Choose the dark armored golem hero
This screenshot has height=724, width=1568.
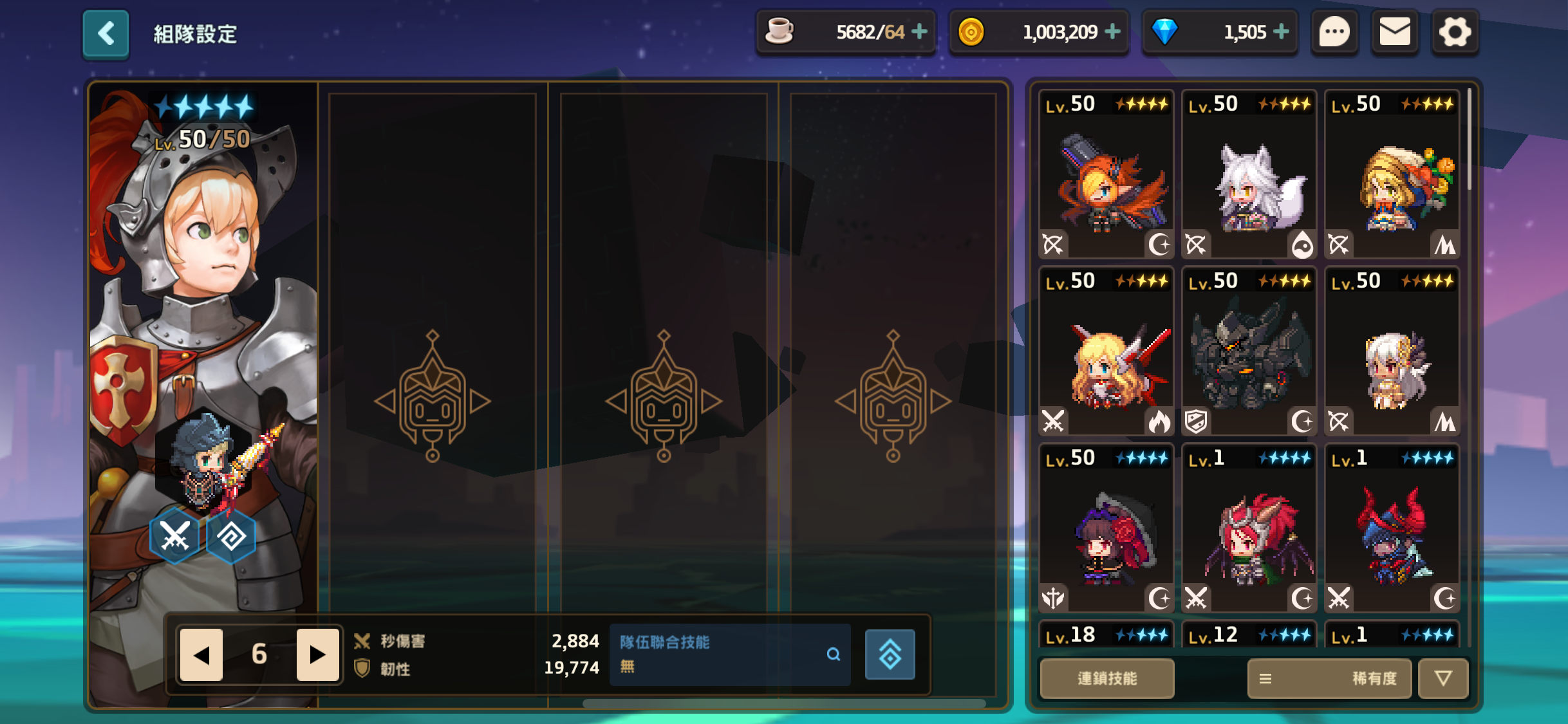(1249, 351)
